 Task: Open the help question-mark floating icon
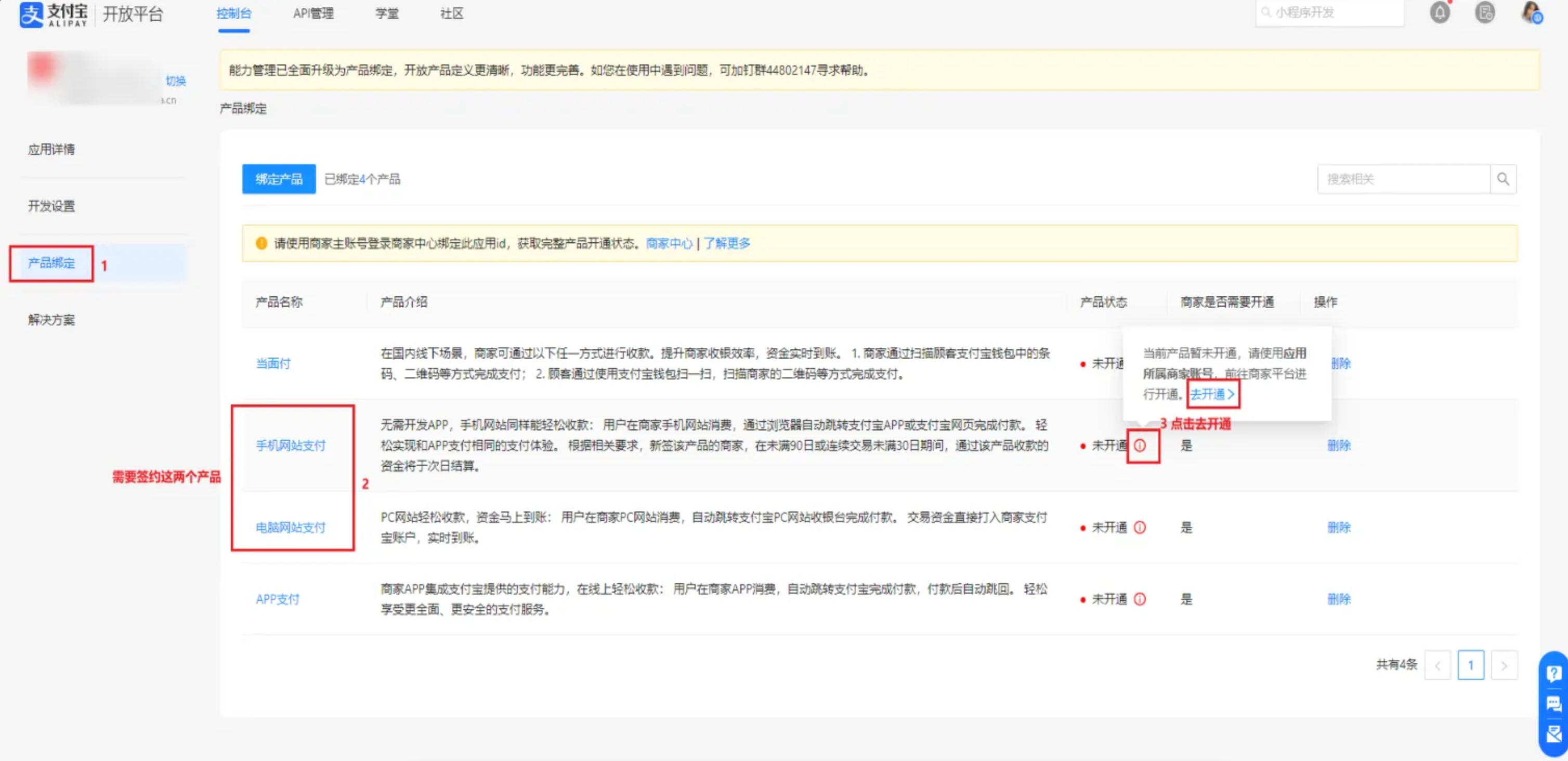click(1553, 673)
